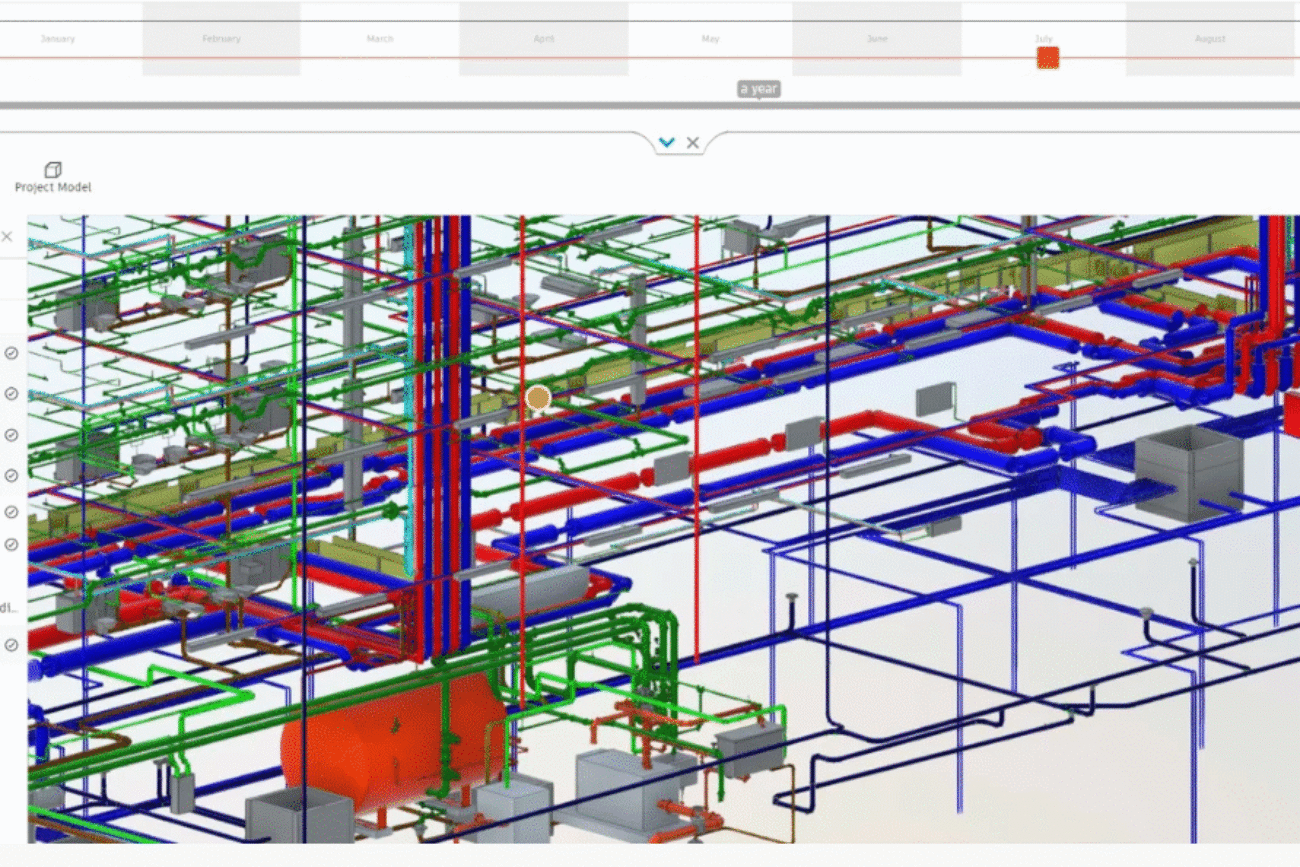1300x867 pixels.
Task: Close the left side panel with its X
Action: pyautogui.click(x=7, y=237)
